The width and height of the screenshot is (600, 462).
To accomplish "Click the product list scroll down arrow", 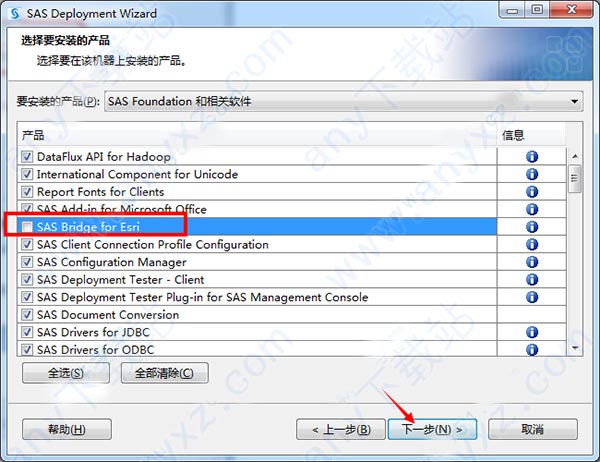I will click(x=575, y=348).
